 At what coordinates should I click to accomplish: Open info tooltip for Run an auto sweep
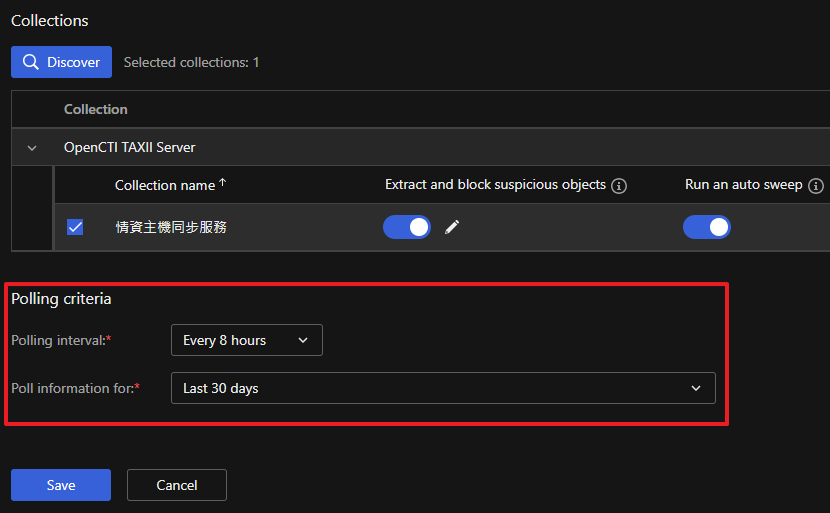[x=816, y=186]
